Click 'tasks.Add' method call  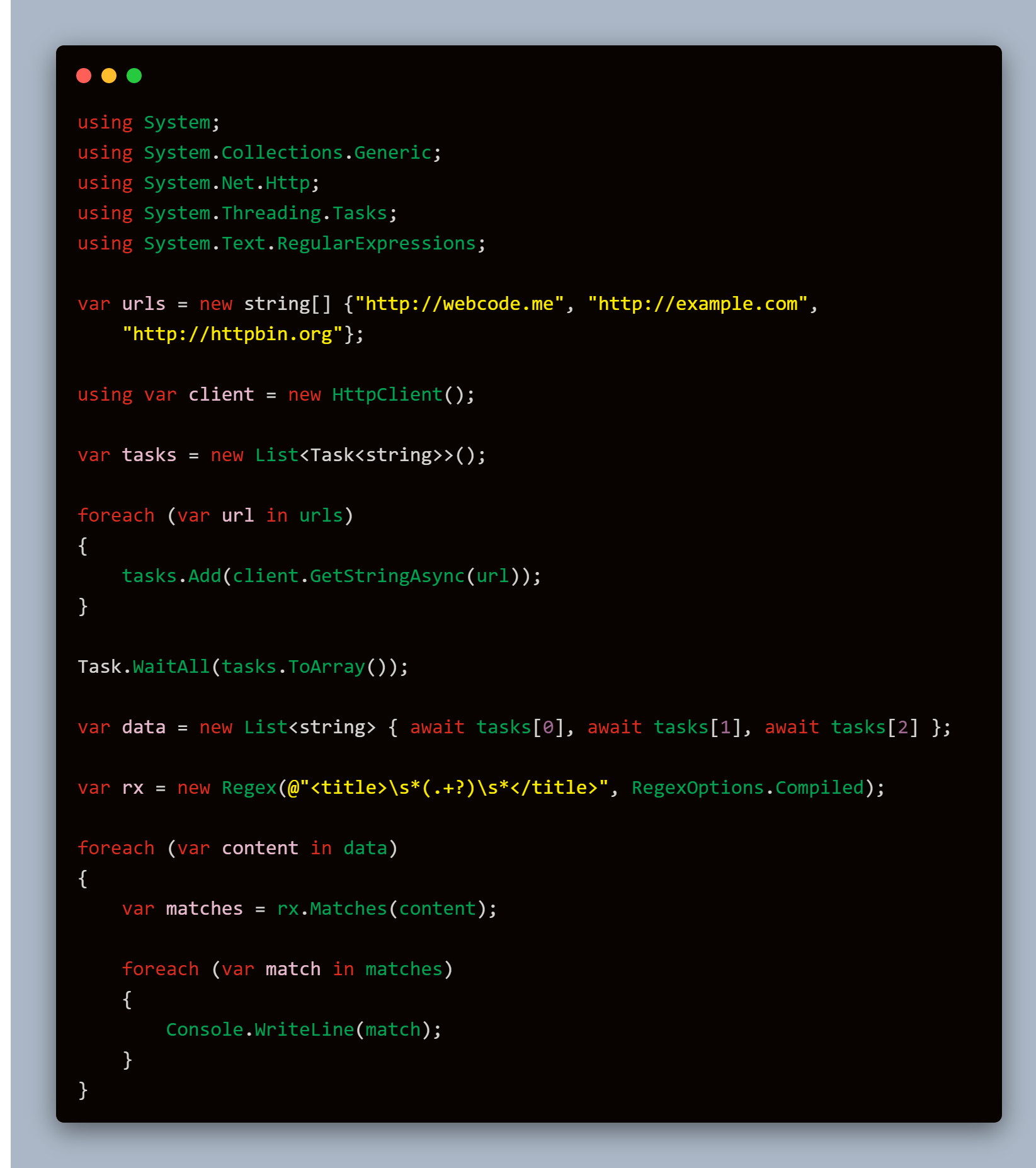[171, 576]
